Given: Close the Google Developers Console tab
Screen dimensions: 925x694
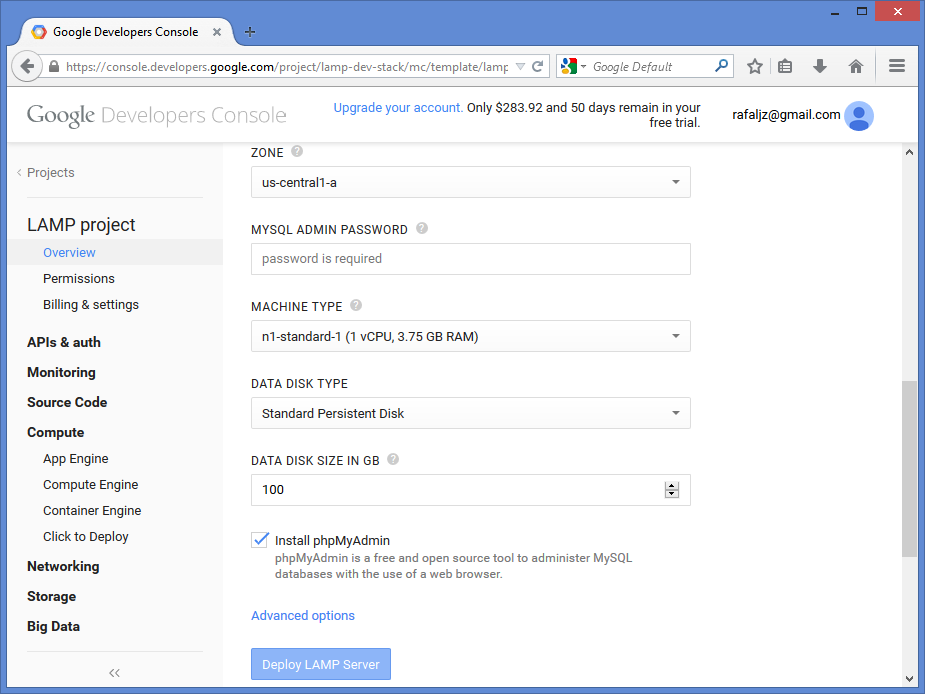Looking at the screenshot, I should pos(217,32).
